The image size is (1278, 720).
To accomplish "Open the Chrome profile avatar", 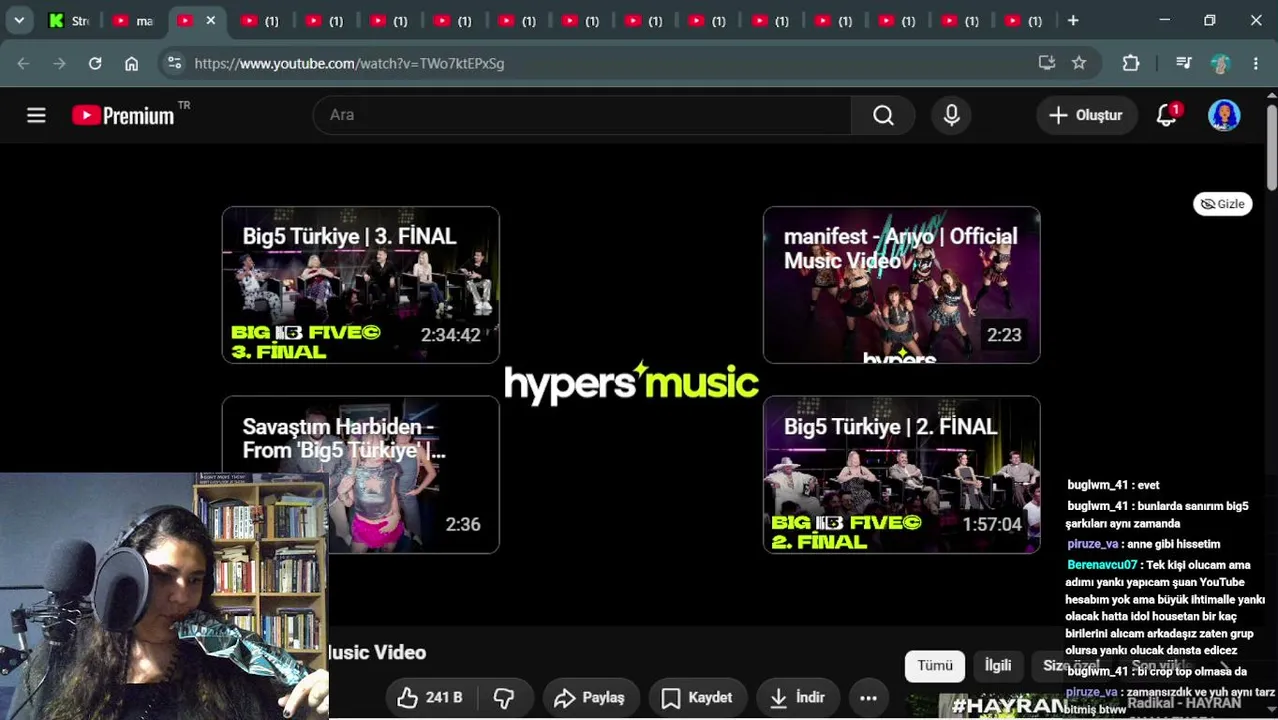I will click(x=1220, y=63).
